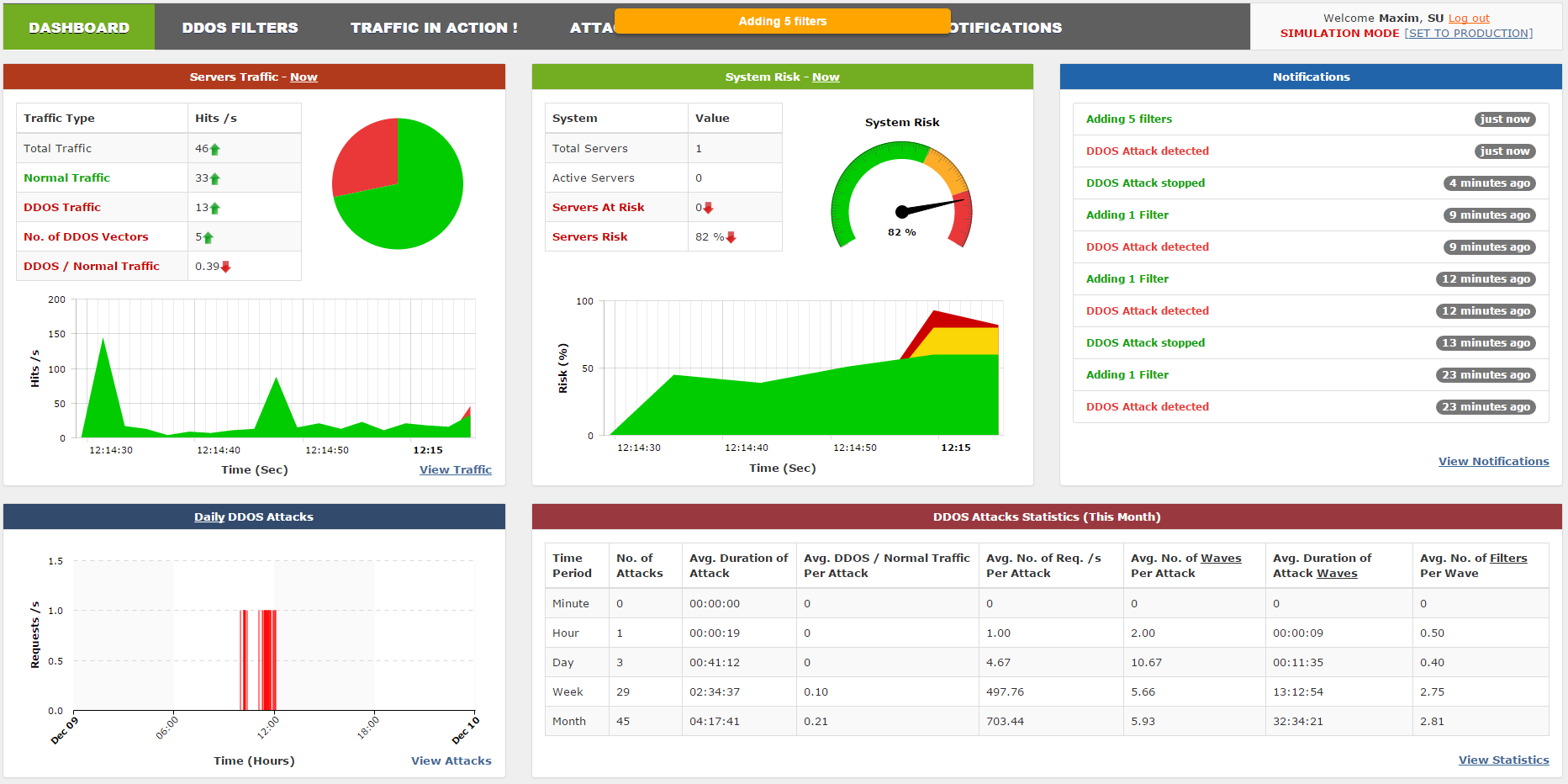Click red down arrow next to Servers Risk
Viewport: 1568px width, 784px height.
(x=731, y=238)
